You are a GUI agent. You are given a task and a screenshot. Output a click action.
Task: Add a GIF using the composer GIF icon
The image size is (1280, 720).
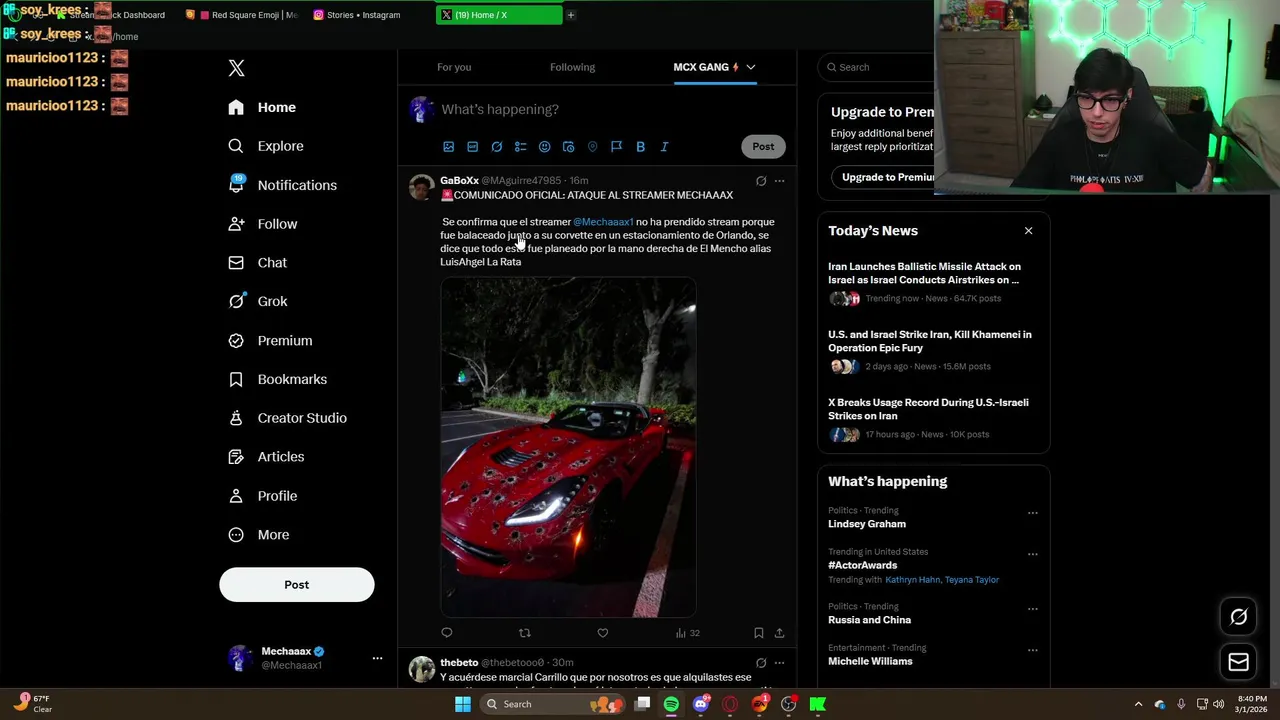(473, 147)
